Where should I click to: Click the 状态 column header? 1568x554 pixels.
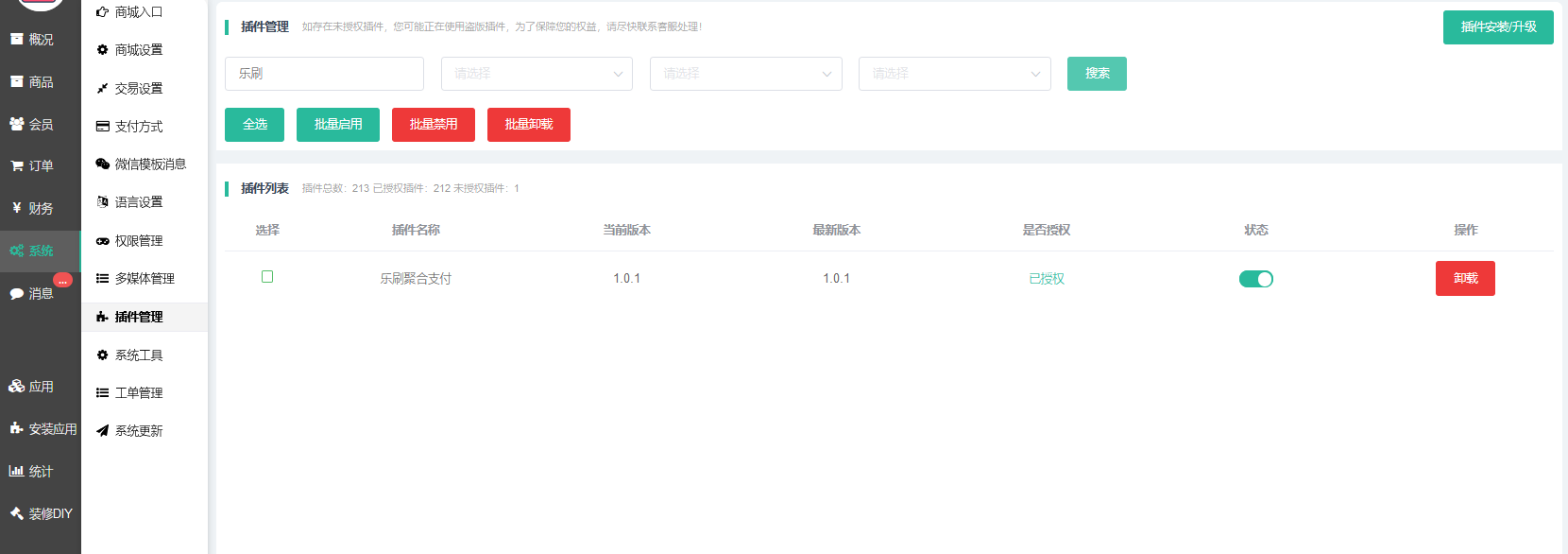[1256, 231]
